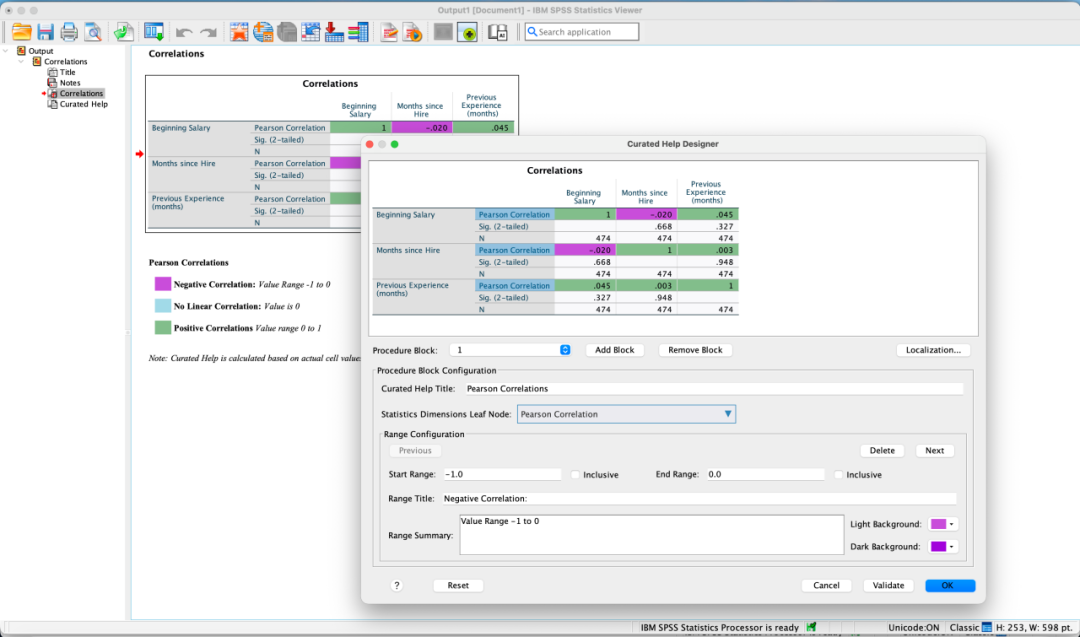This screenshot has width=1080, height=637.
Task: Go to the Next range configuration
Action: coord(935,450)
